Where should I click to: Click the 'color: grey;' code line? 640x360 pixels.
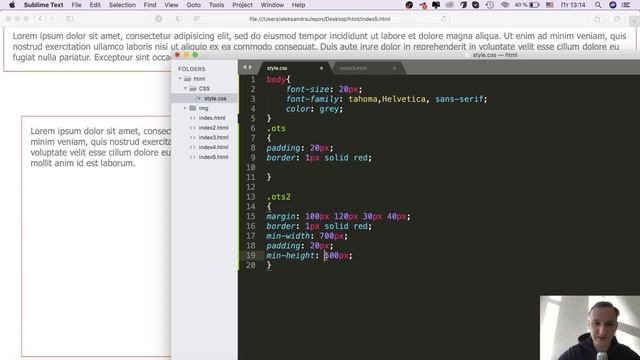click(x=314, y=109)
